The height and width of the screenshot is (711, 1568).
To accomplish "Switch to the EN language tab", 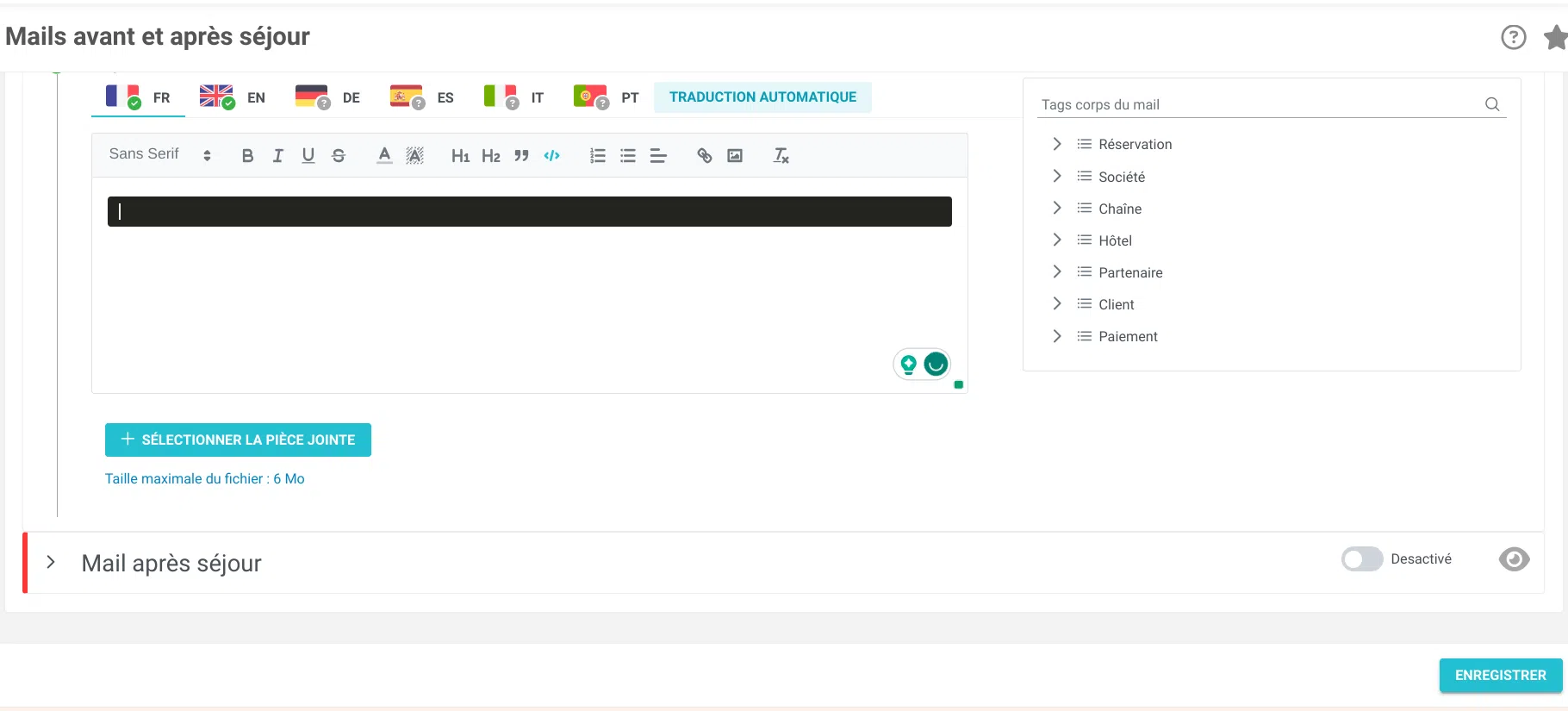I will click(233, 97).
